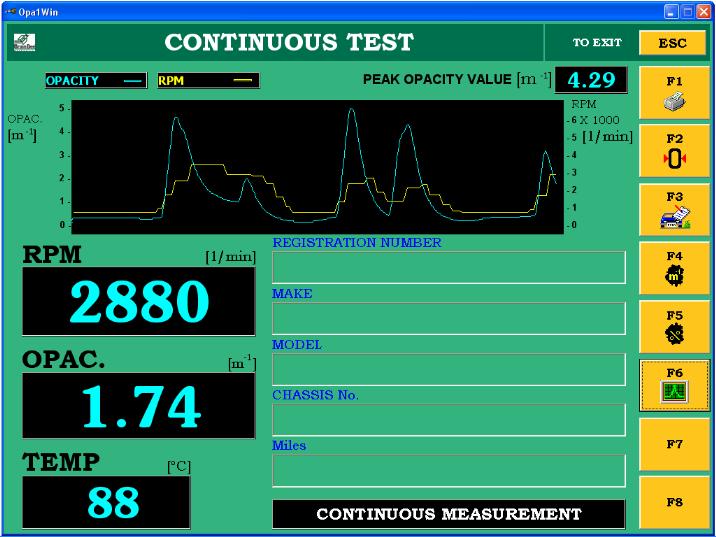Viewport: 716px width, 537px height.
Task: Minimize the Opa1Win window
Action: pos(671,12)
